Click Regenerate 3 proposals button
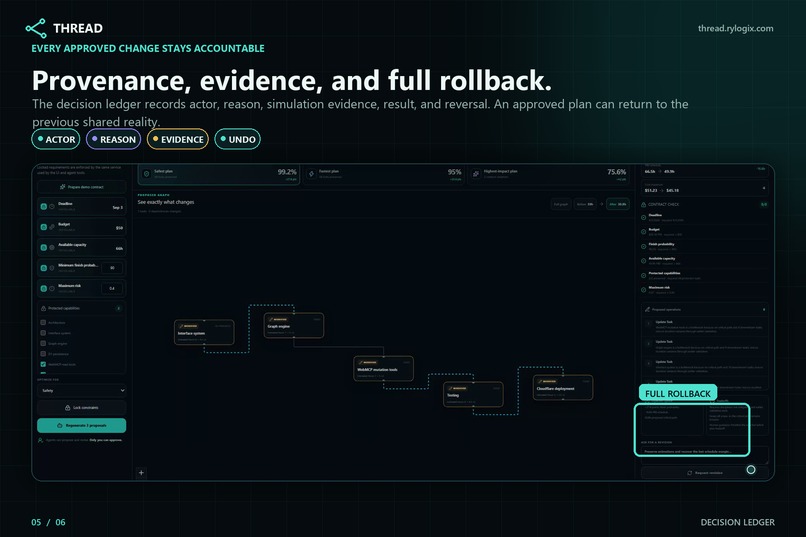 click(82, 425)
